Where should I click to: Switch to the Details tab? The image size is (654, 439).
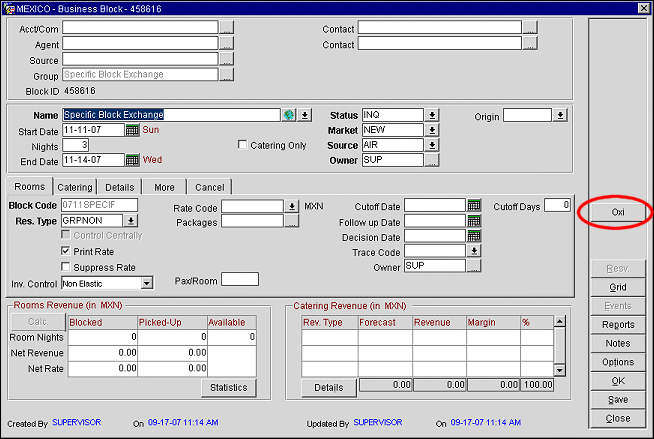point(119,187)
